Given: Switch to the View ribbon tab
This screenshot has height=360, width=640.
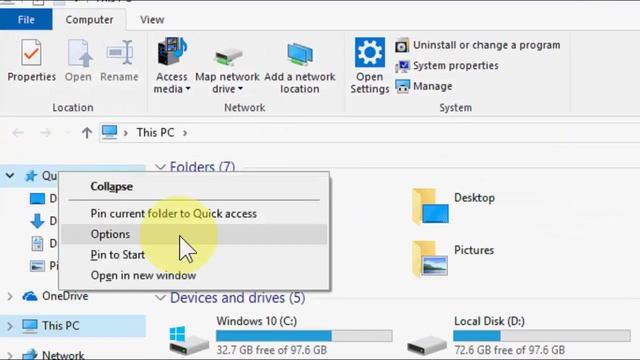Looking at the screenshot, I should tap(152, 20).
